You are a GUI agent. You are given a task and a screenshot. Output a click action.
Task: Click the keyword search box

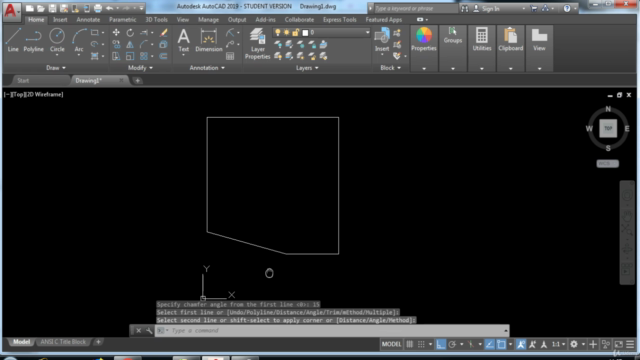coord(415,8)
